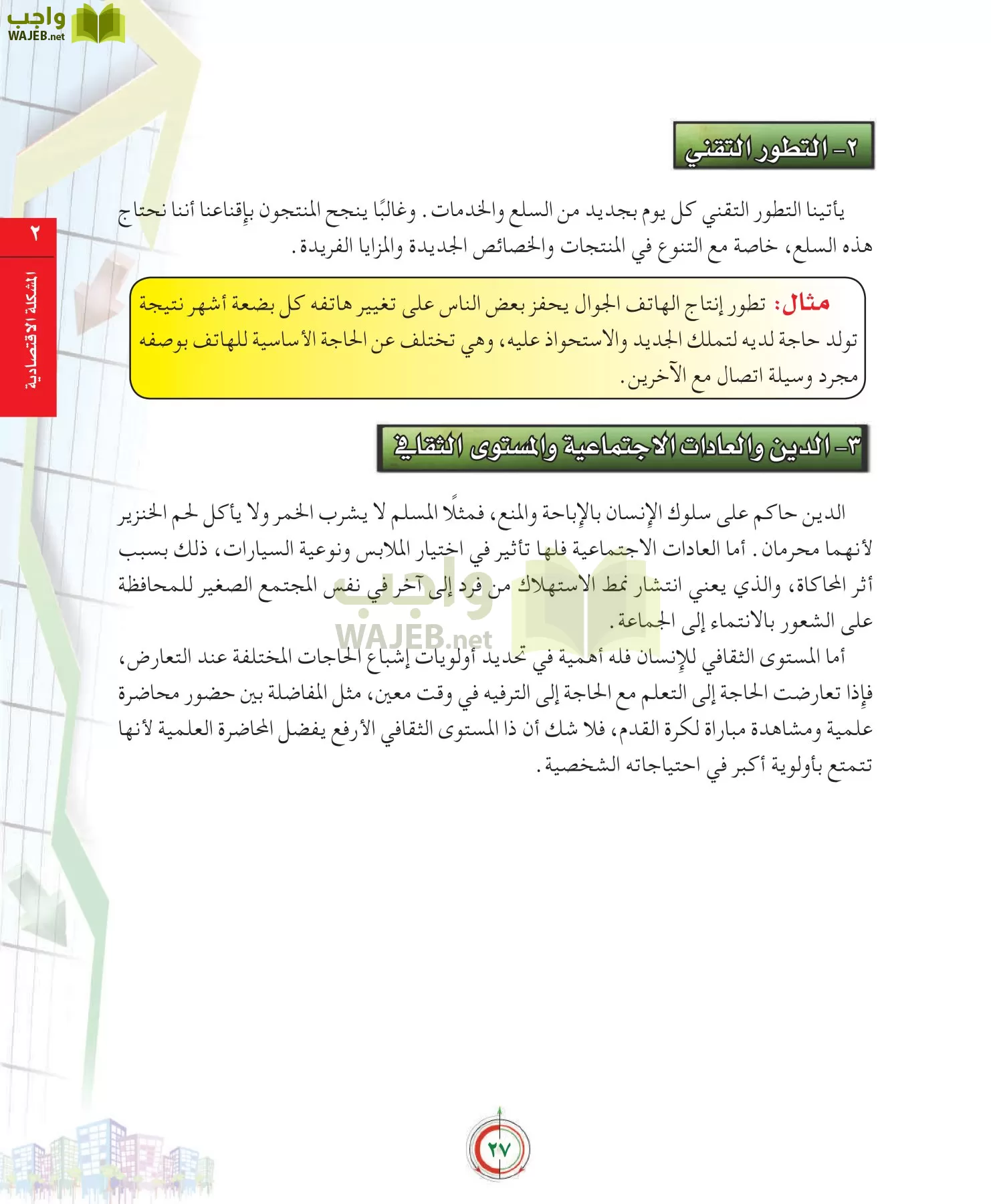Click the line starting 'يأتينا التطور التقني'
The image size is (991, 1204).
tap(481, 211)
